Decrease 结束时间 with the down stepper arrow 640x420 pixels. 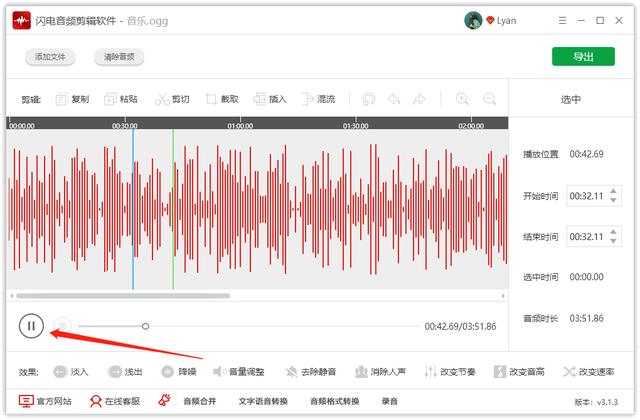pyautogui.click(x=613, y=241)
